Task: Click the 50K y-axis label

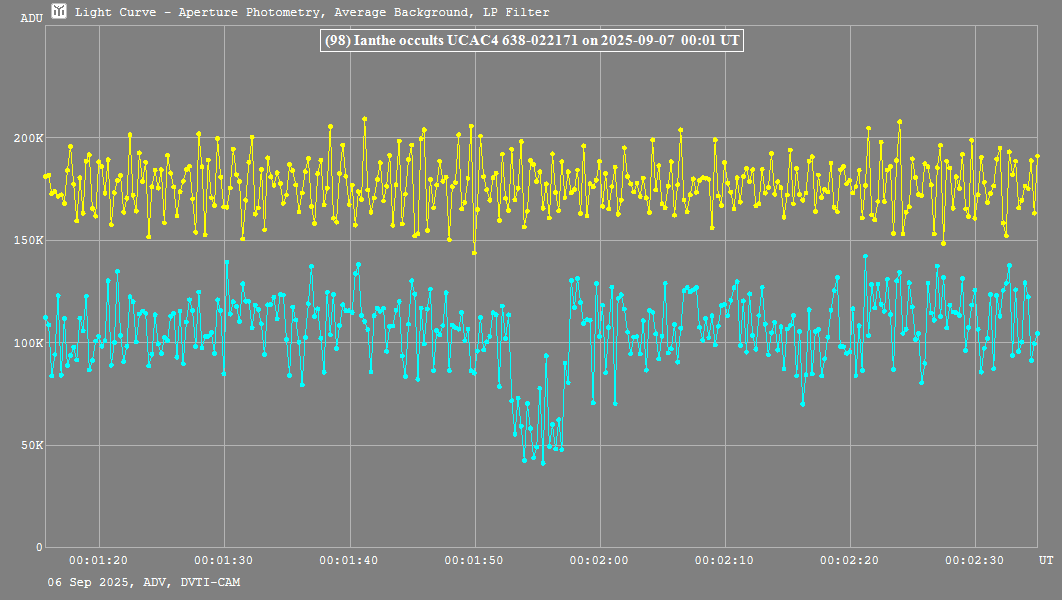Action: click(30, 445)
